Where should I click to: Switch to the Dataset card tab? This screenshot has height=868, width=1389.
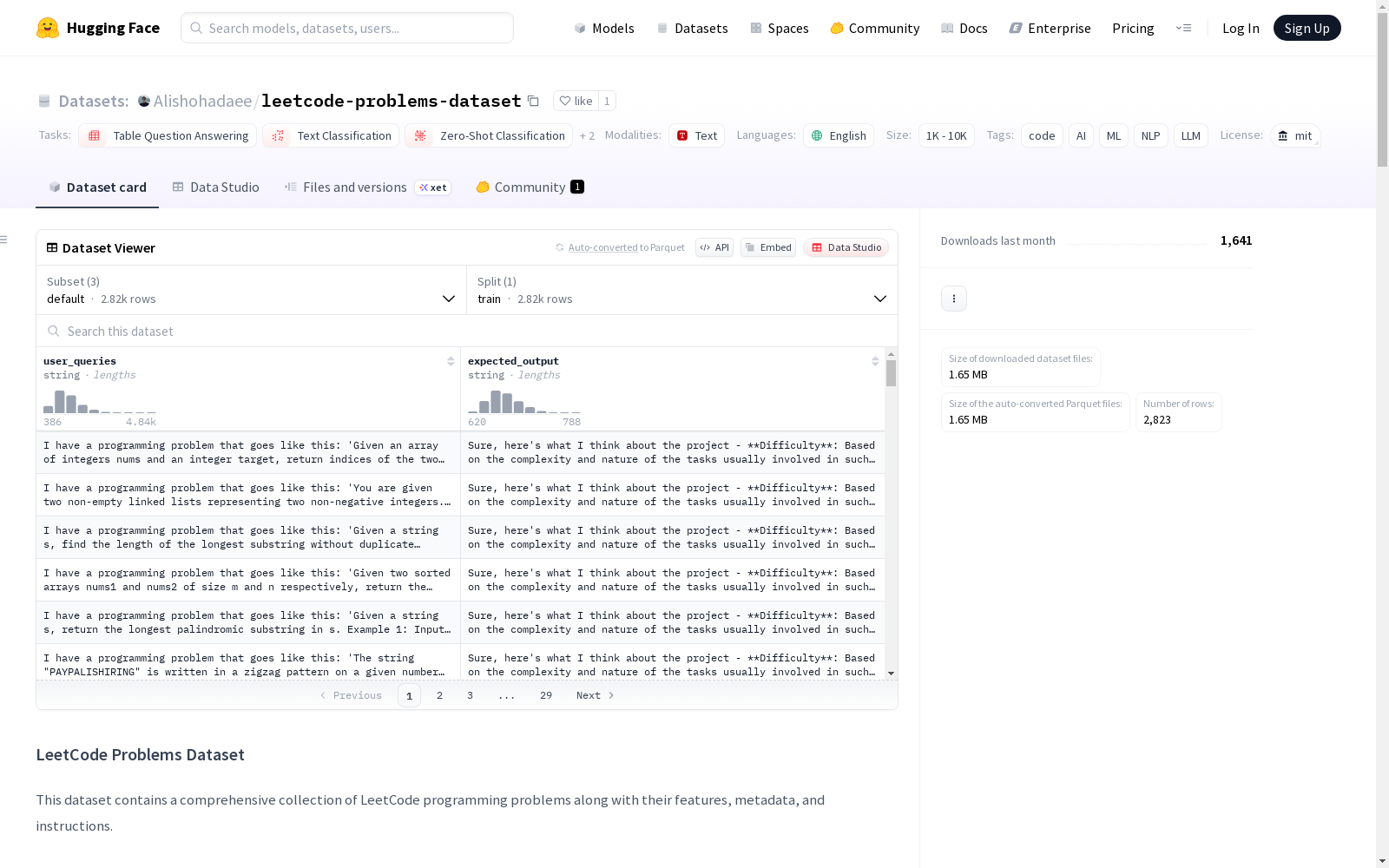click(x=97, y=187)
